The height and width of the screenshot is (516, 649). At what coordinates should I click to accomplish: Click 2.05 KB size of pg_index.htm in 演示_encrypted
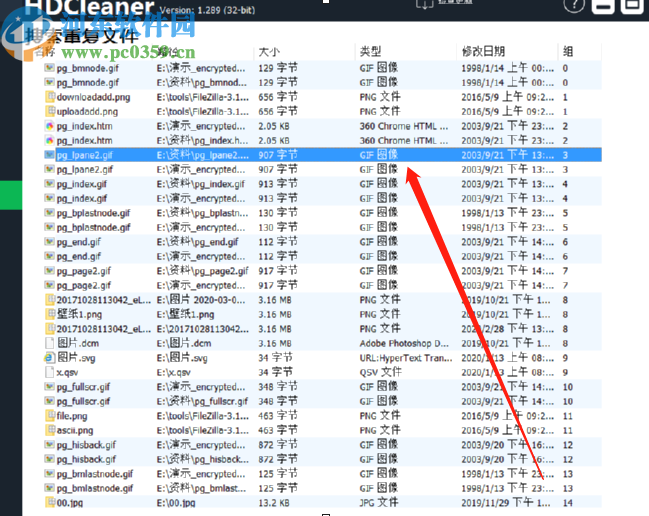[274, 126]
